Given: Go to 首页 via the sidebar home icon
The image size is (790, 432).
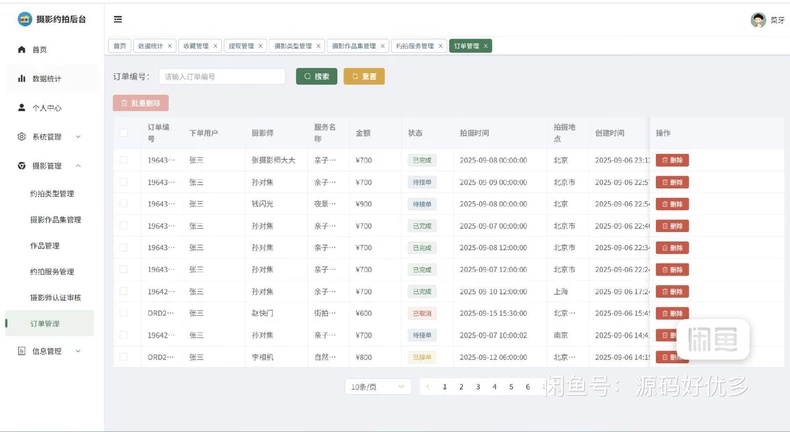Looking at the screenshot, I should 21,49.
